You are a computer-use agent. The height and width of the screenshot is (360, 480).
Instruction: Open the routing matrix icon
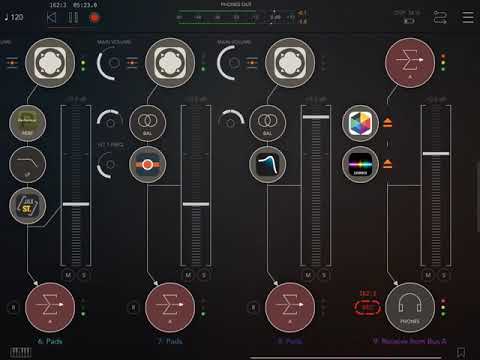pyautogui.click(x=440, y=17)
